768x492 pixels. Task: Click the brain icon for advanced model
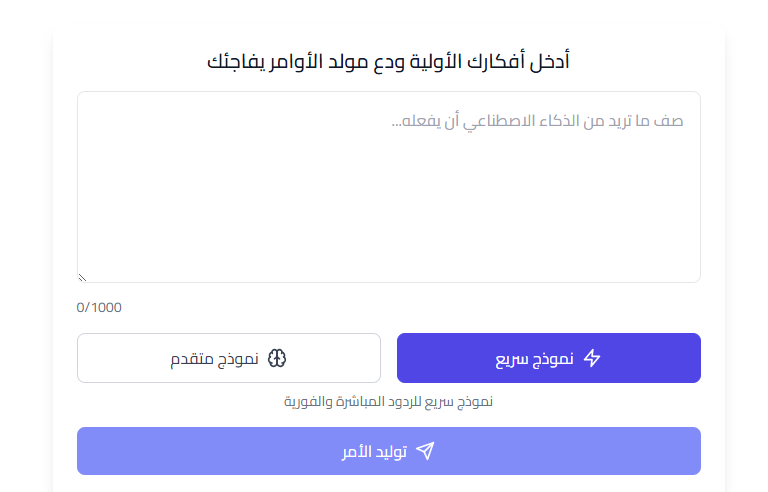(277, 358)
